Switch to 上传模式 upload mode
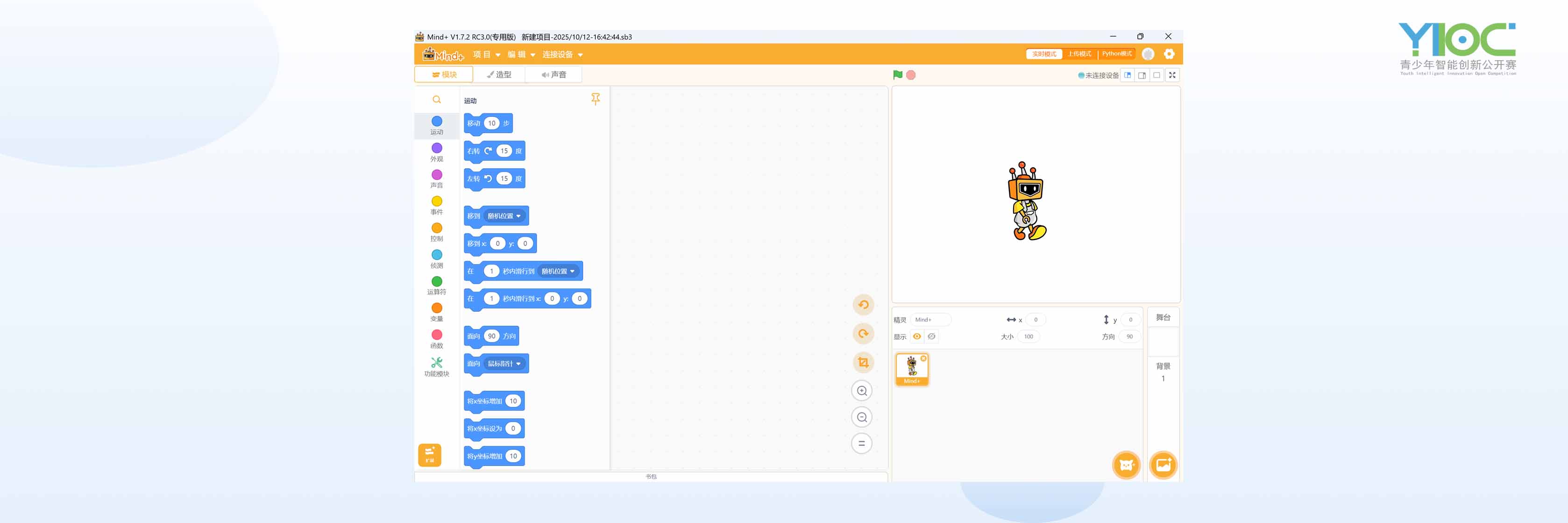The width and height of the screenshot is (1568, 523). click(x=1079, y=54)
